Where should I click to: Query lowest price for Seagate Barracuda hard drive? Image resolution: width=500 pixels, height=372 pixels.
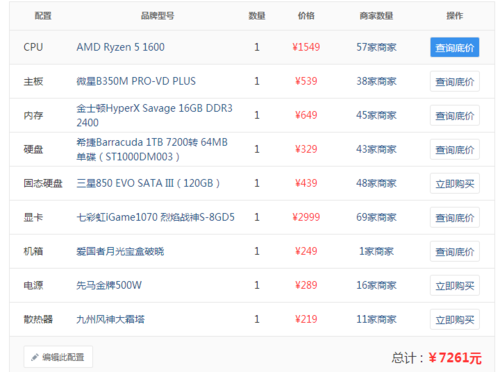[x=455, y=149]
